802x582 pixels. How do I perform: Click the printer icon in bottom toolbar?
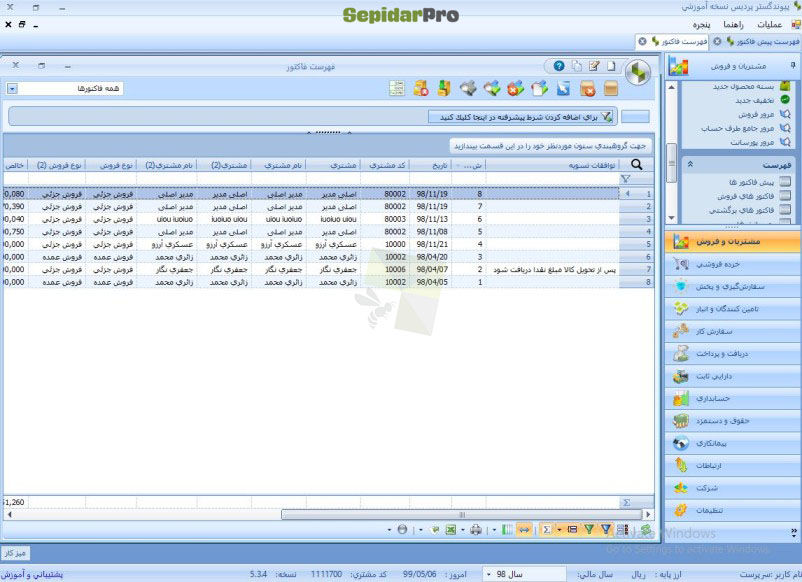click(x=476, y=530)
